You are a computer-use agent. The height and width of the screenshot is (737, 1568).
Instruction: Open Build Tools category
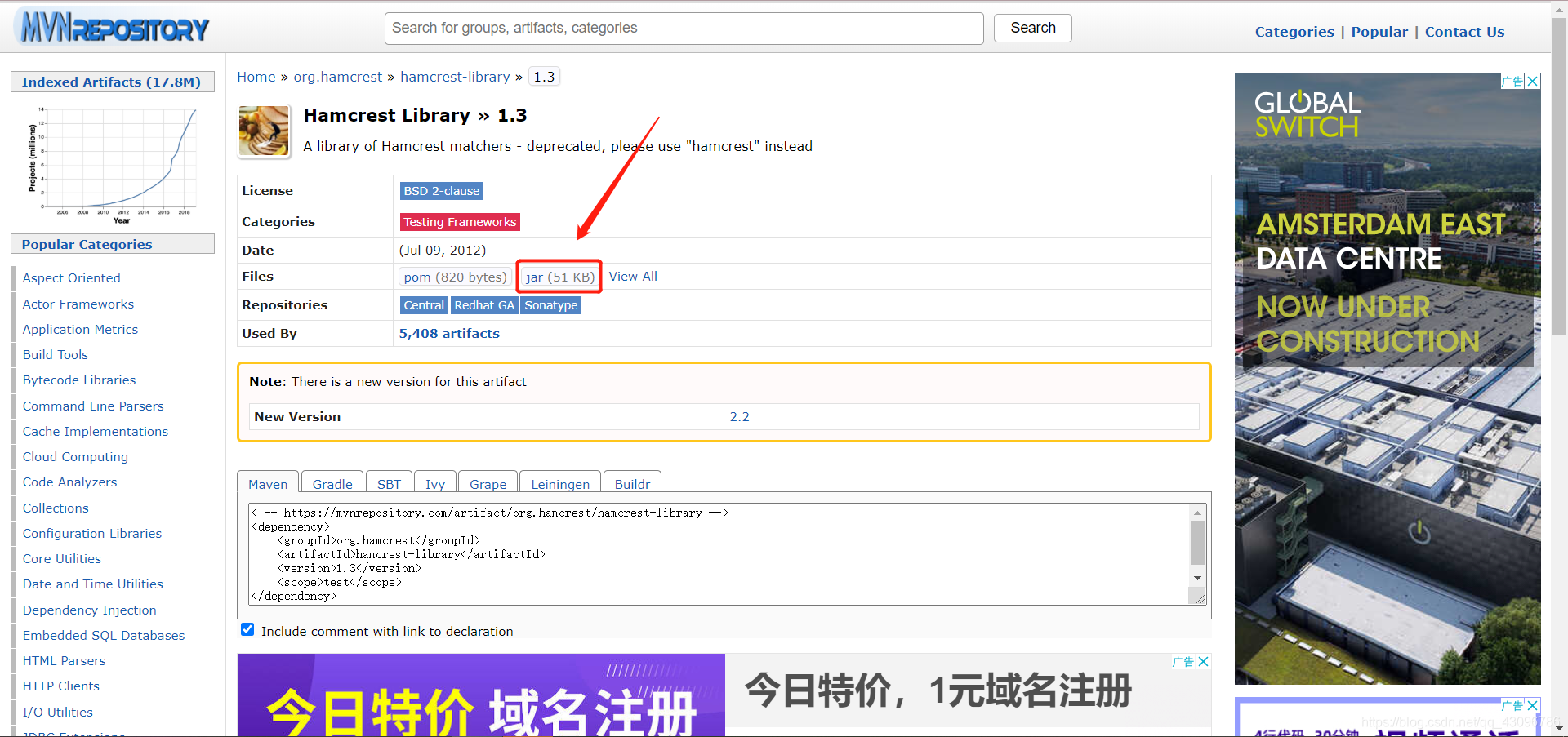[55, 354]
